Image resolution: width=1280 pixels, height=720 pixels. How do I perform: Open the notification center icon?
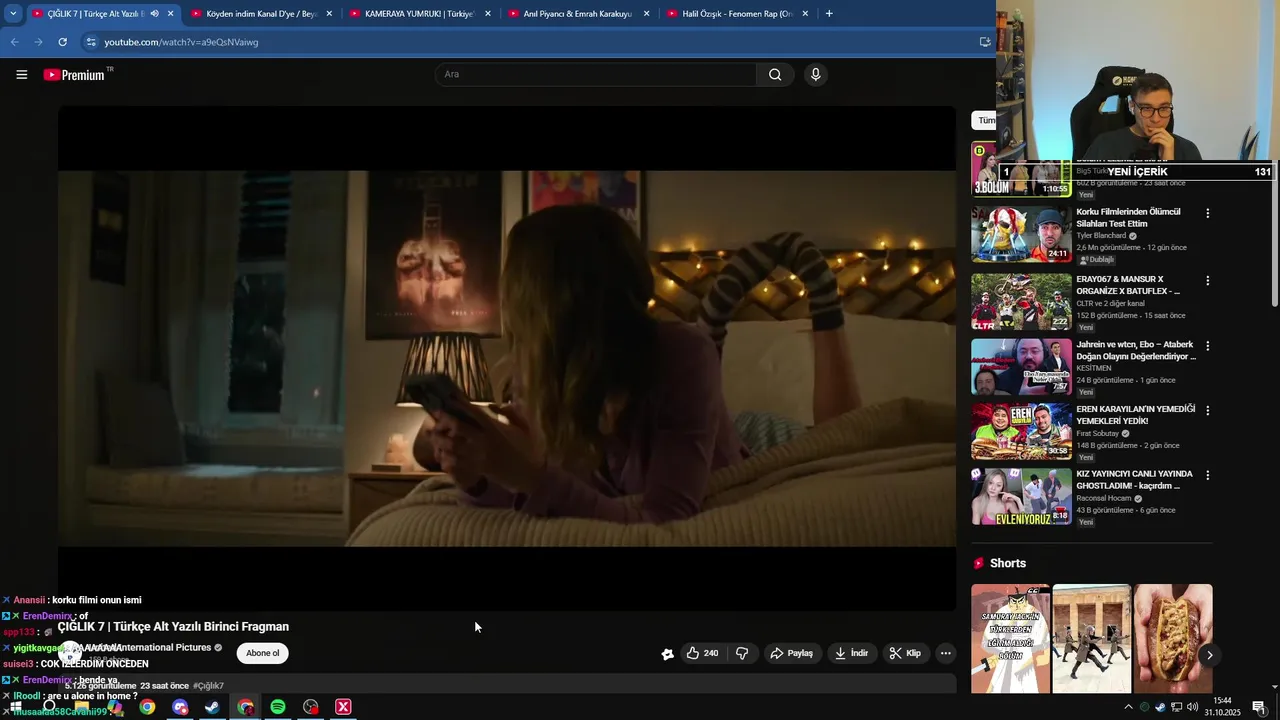point(1259,707)
